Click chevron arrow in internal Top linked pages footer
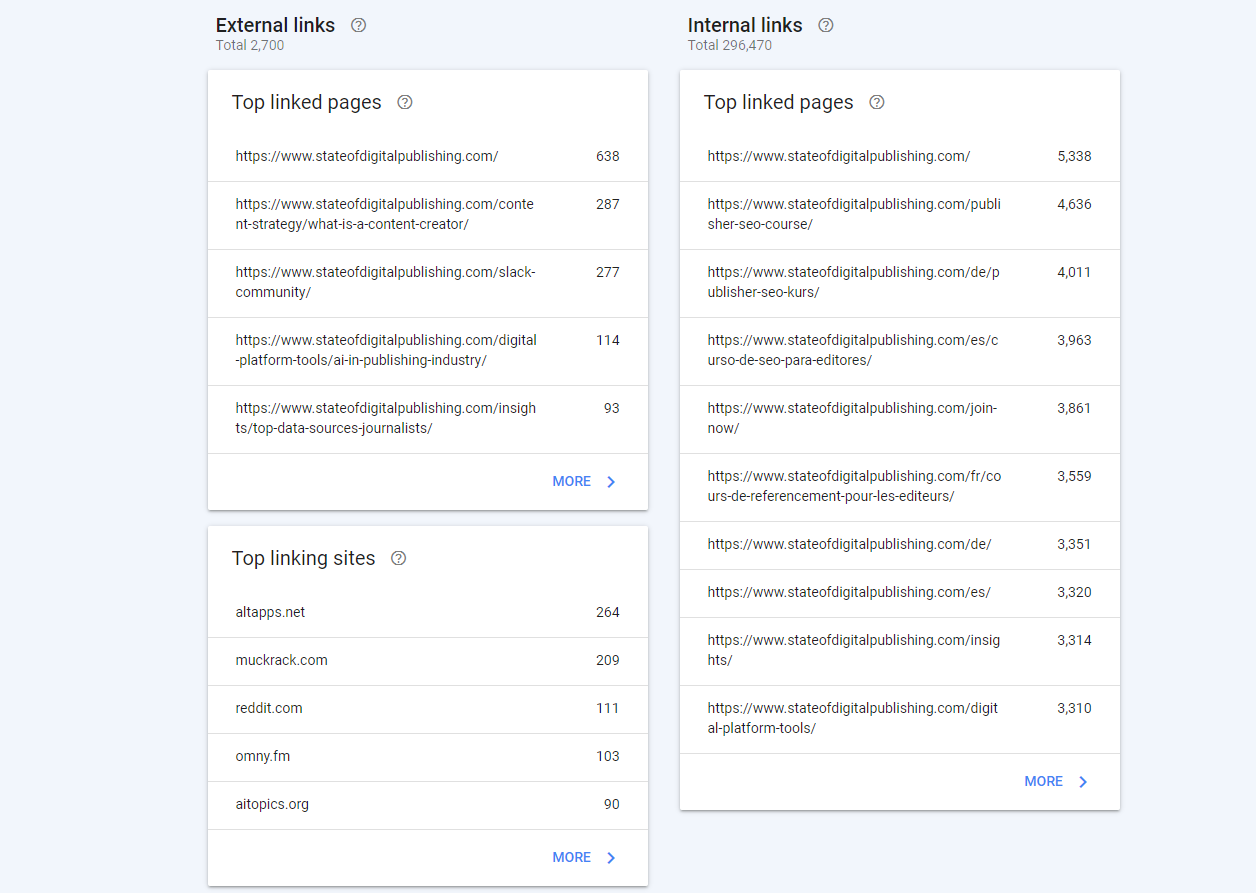The height and width of the screenshot is (893, 1256). click(1083, 782)
